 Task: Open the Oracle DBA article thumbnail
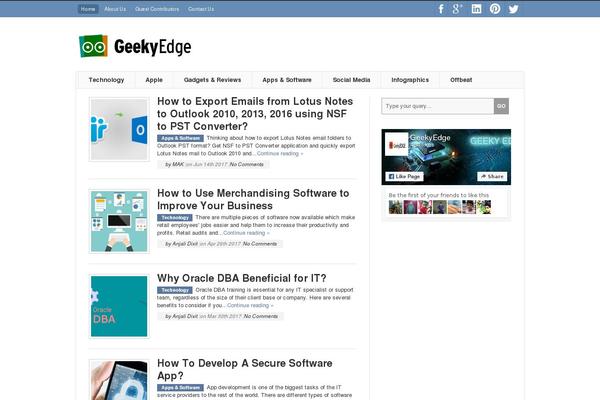point(119,306)
